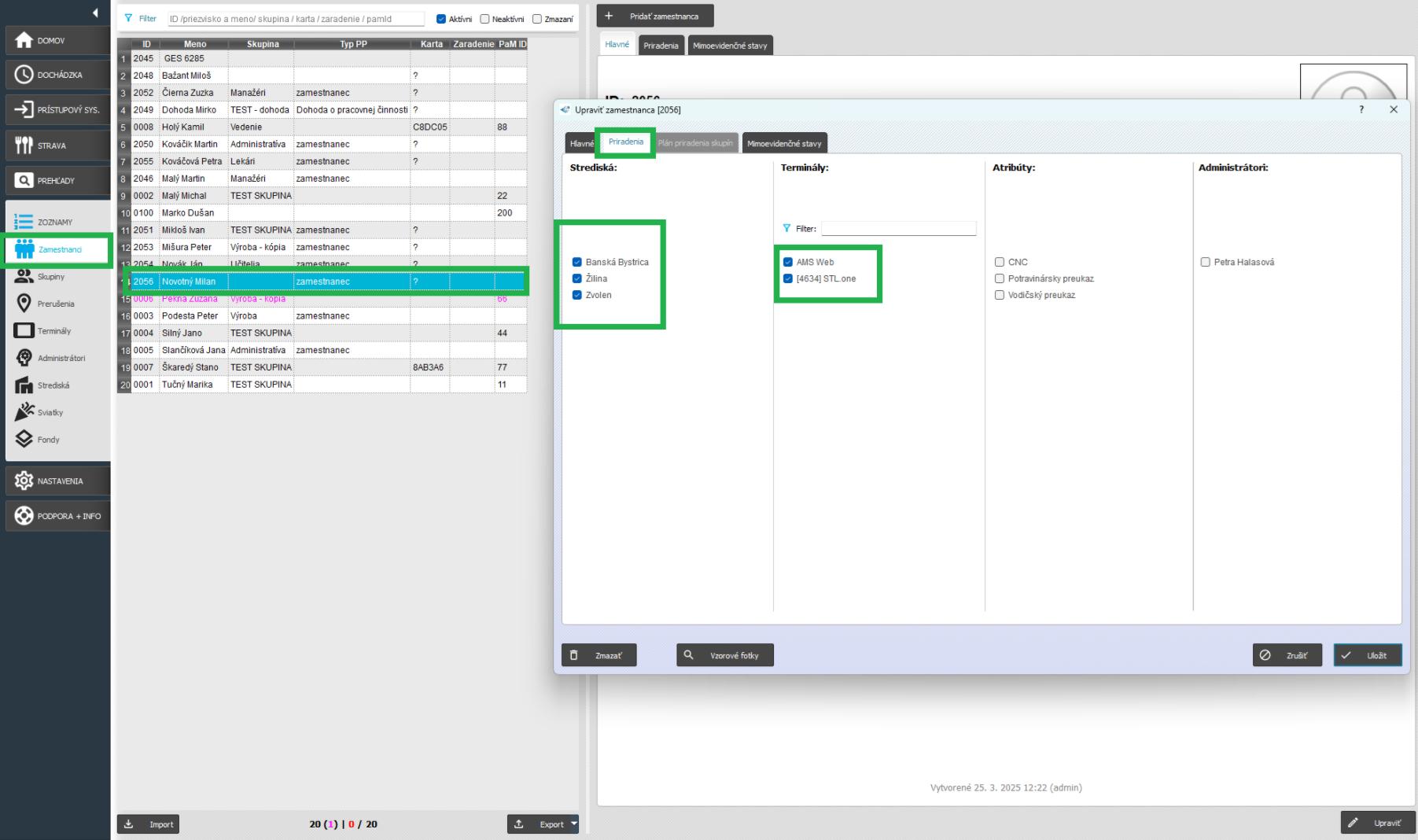Viewport: 1418px width, 840px height.
Task: Collapse the left sidebar arrow
Action: (x=95, y=13)
